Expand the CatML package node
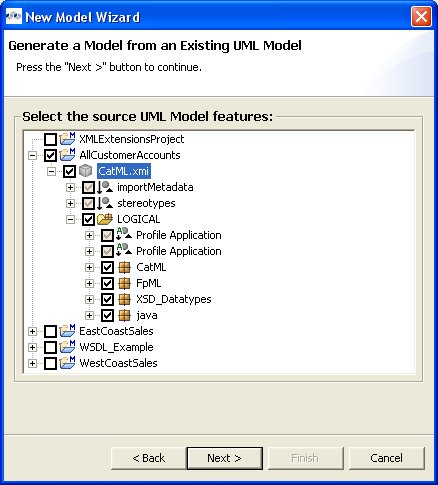The image size is (438, 485). pos(89,267)
